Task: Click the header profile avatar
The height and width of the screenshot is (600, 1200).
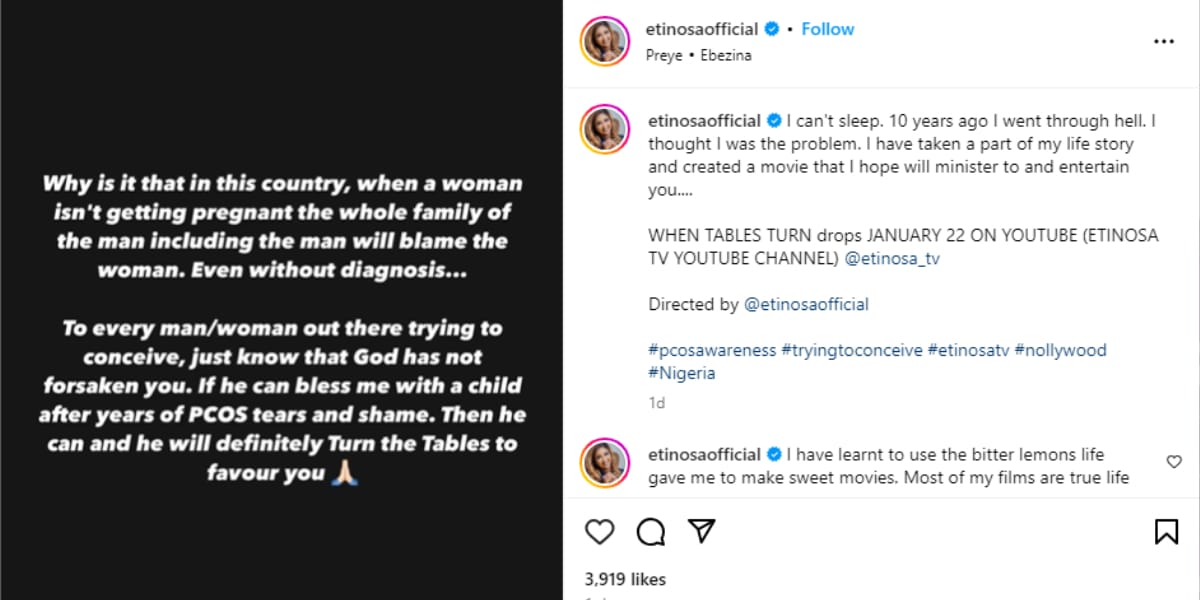Action: tap(605, 41)
